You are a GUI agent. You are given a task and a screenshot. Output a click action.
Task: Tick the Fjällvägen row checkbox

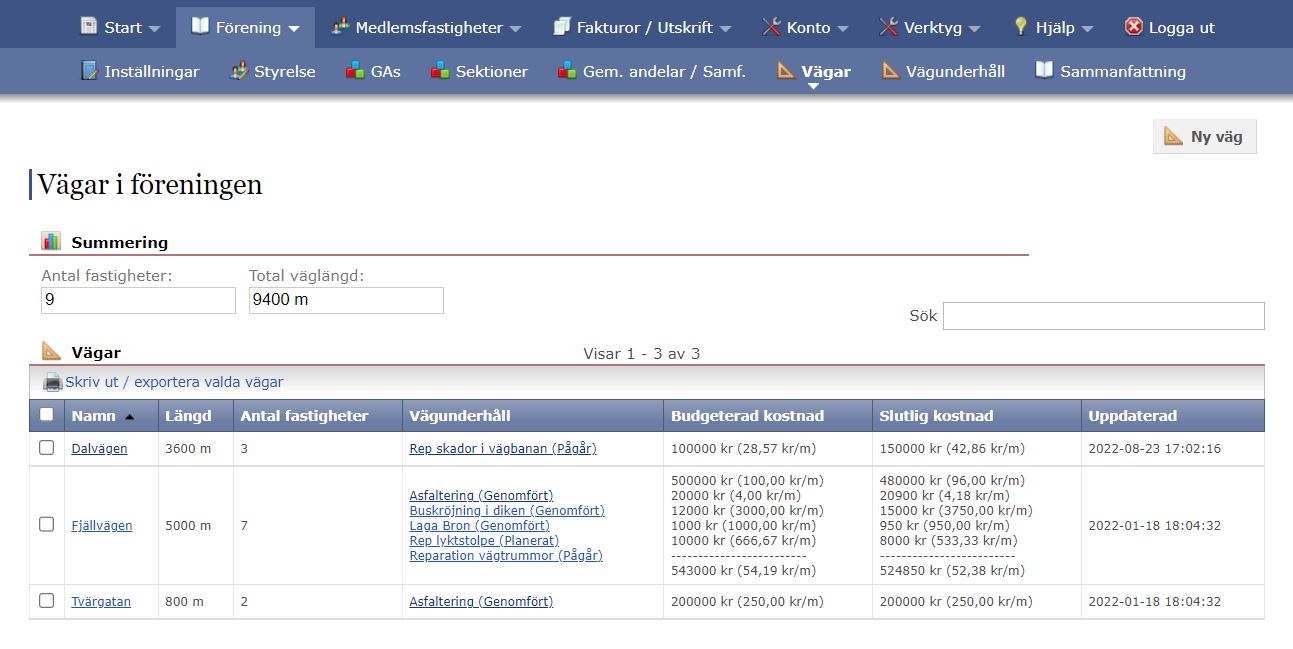click(47, 524)
